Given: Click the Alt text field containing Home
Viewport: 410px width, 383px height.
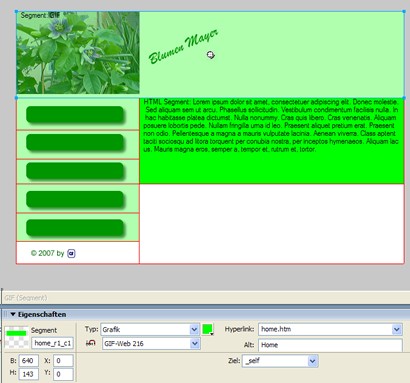Looking at the screenshot, I should pyautogui.click(x=330, y=345).
